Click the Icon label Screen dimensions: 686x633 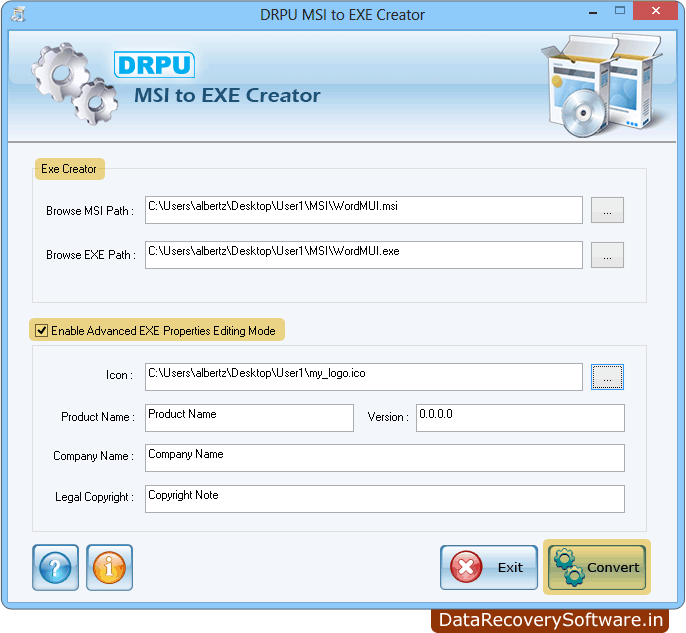pos(119,375)
